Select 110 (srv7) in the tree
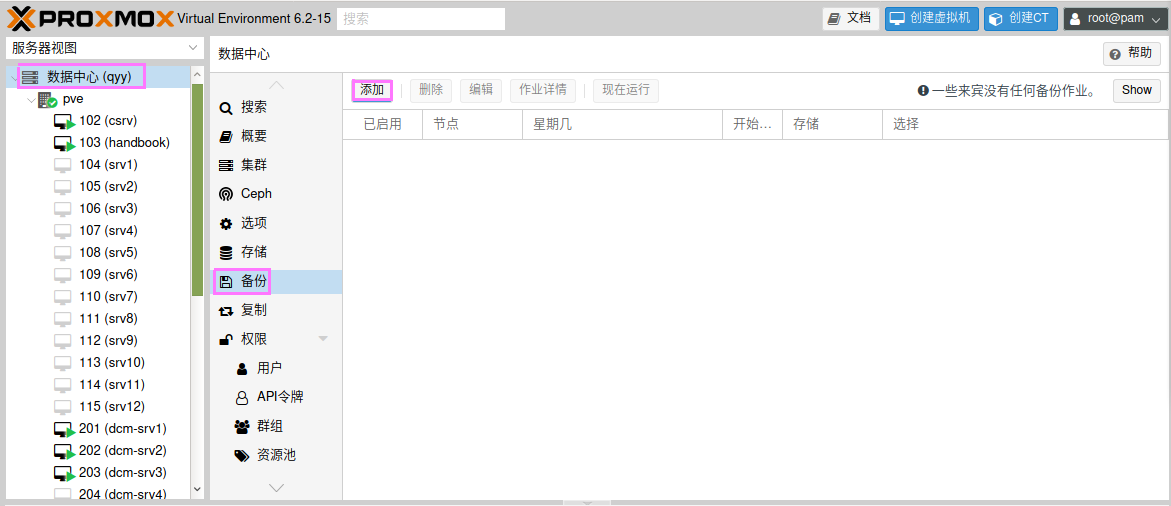This screenshot has height=506, width=1171. tap(108, 296)
